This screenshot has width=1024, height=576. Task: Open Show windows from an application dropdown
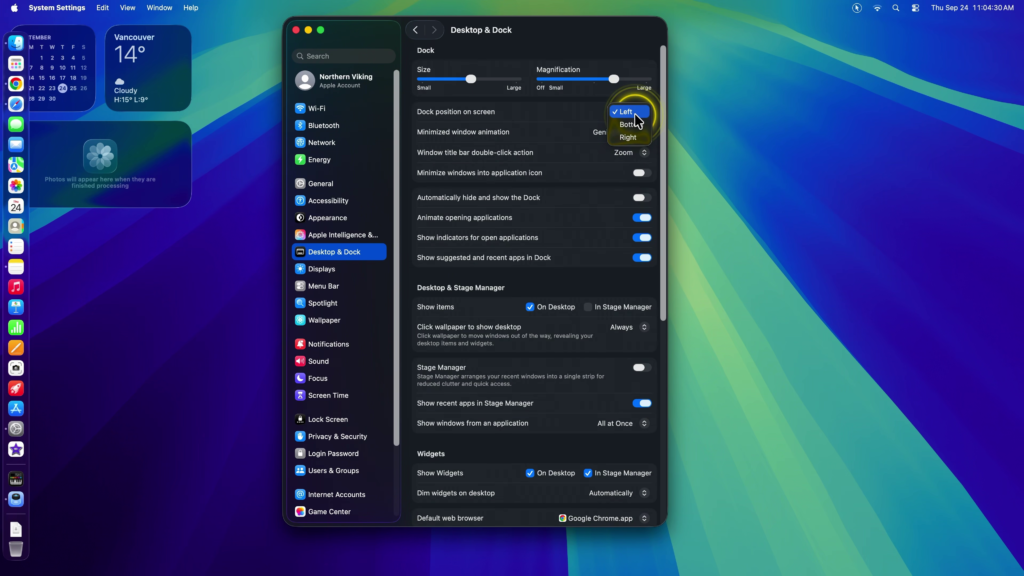coord(622,423)
